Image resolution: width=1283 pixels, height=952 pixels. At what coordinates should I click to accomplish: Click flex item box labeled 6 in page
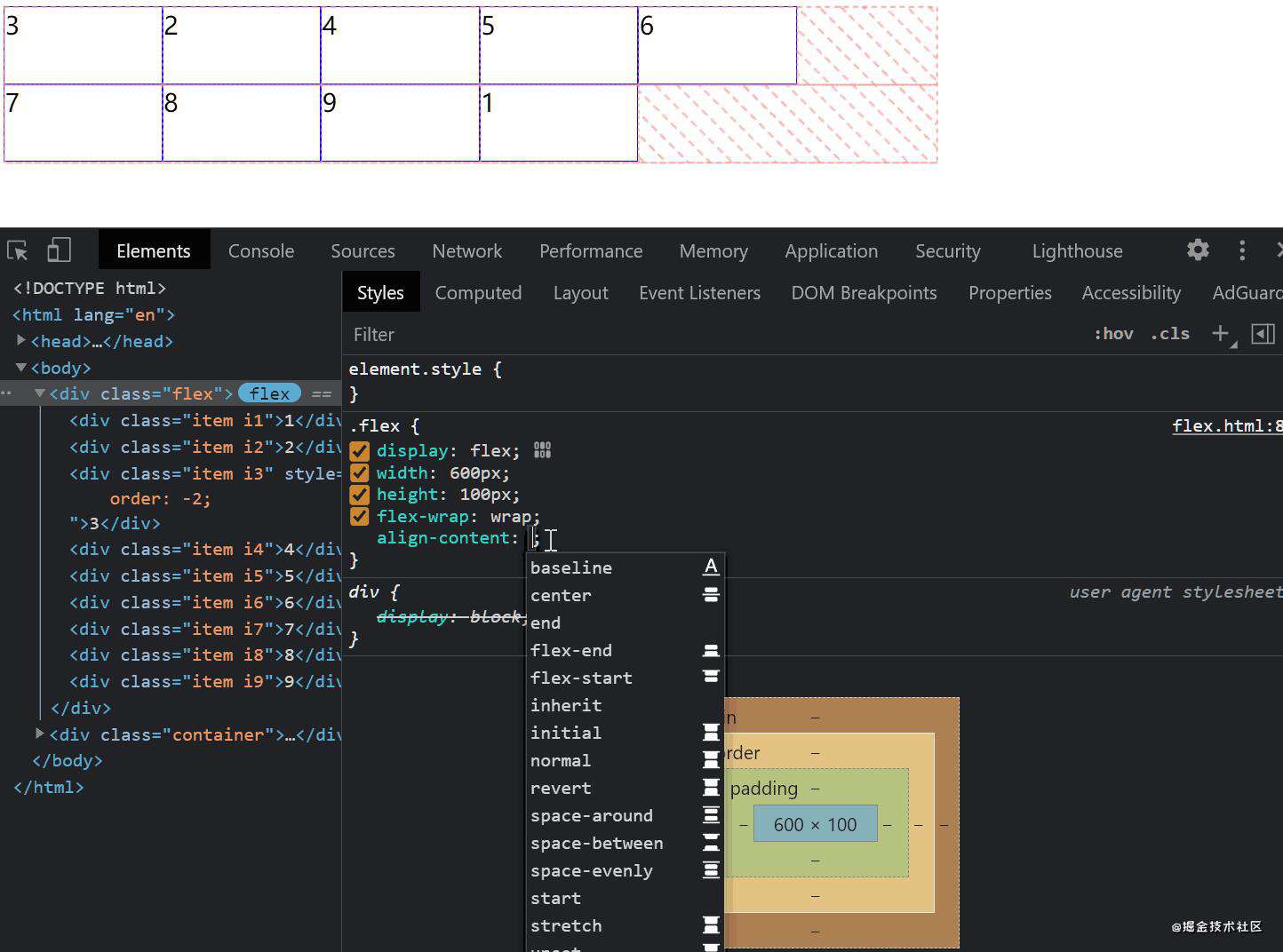[717, 45]
